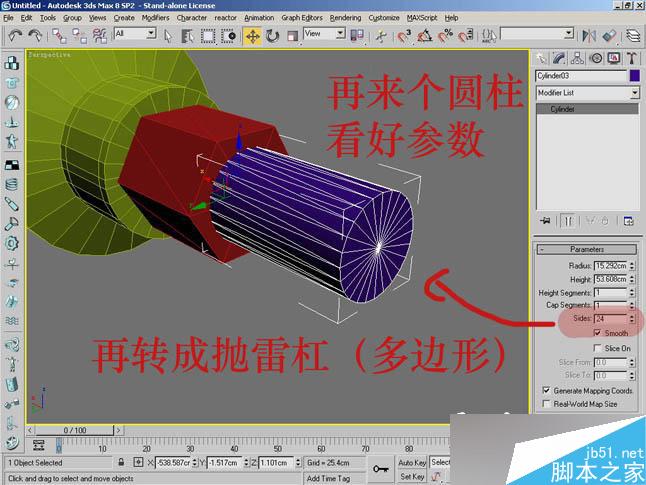Click the Mirror tool icon

(589, 36)
